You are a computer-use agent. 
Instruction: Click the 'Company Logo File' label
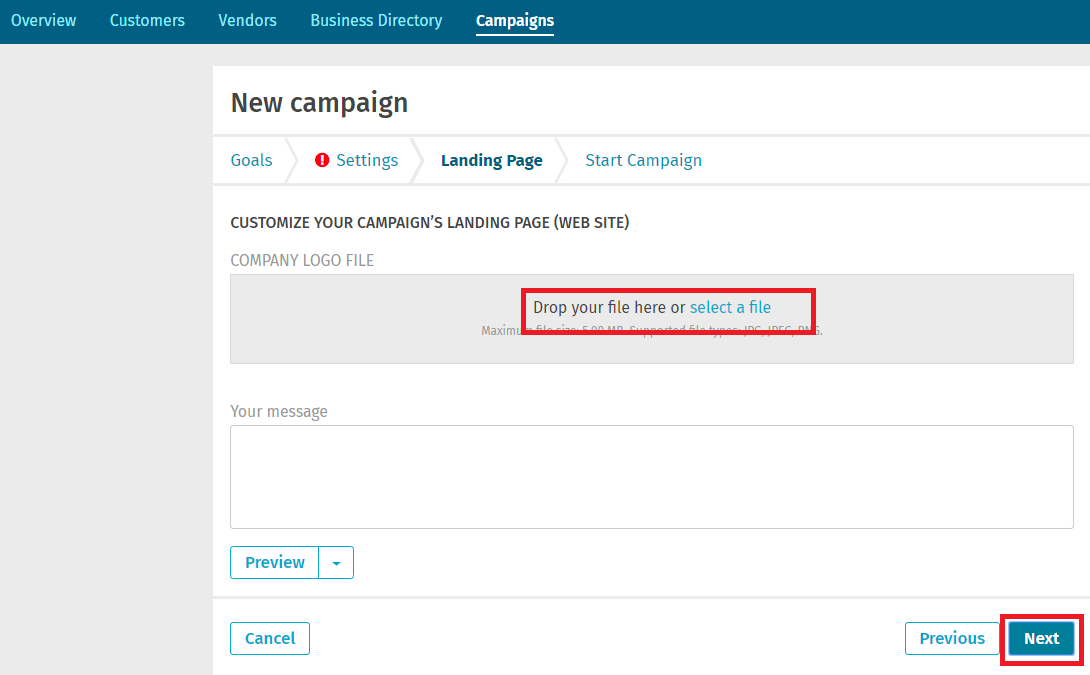tap(302, 260)
